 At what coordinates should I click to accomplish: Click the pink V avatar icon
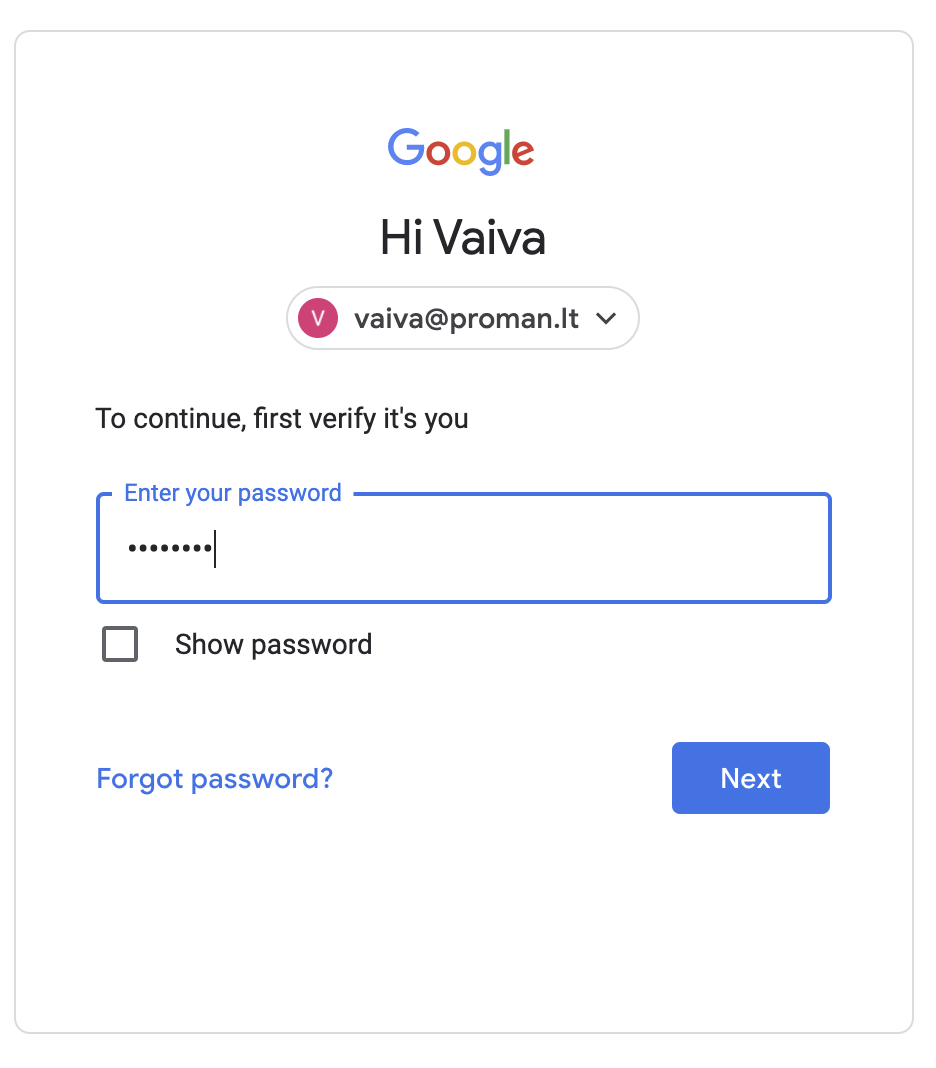pos(318,319)
